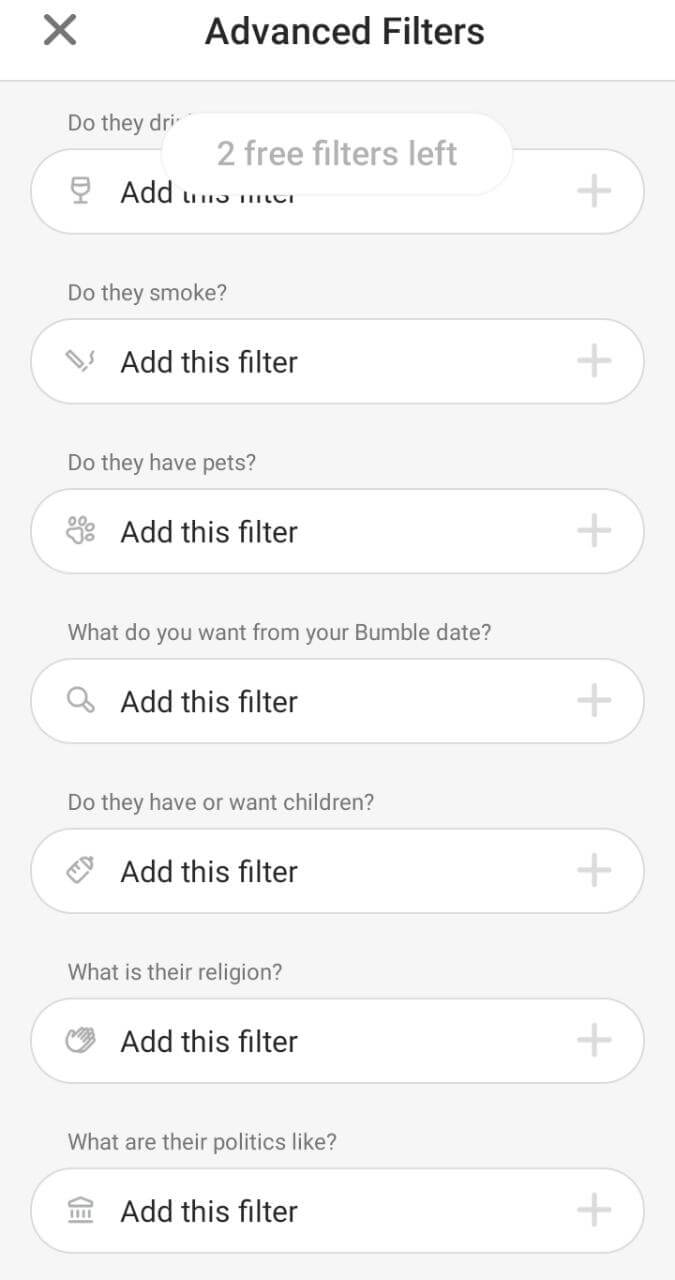This screenshot has width=675, height=1280.
Task: Click the cigarette smoking icon
Action: [80, 361]
